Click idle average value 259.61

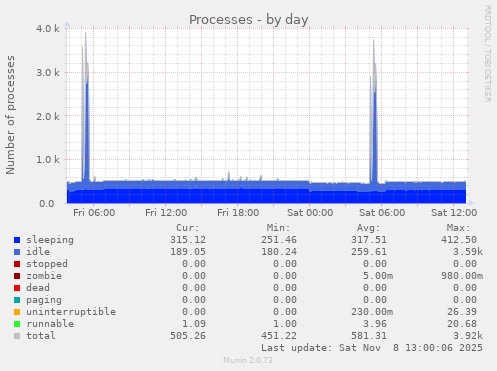click(369, 252)
